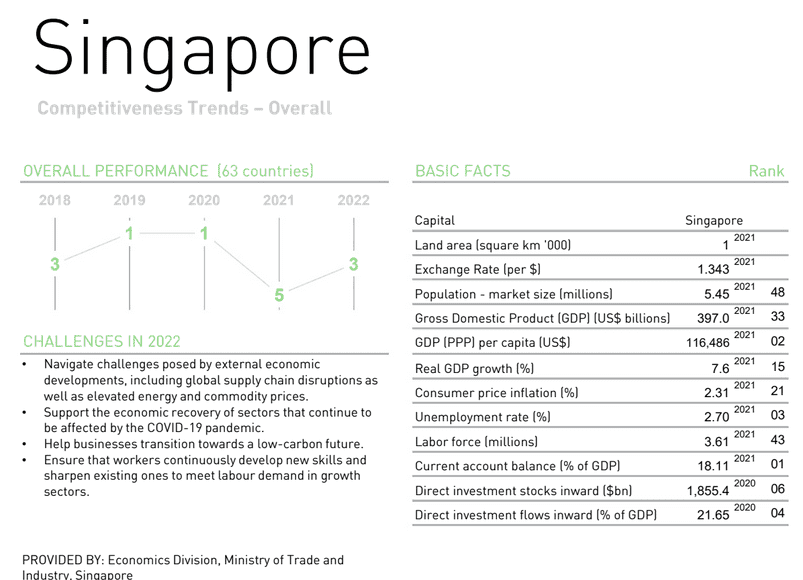Click the CHALLENGES IN 2022 heading
803x580 pixels.
click(102, 341)
